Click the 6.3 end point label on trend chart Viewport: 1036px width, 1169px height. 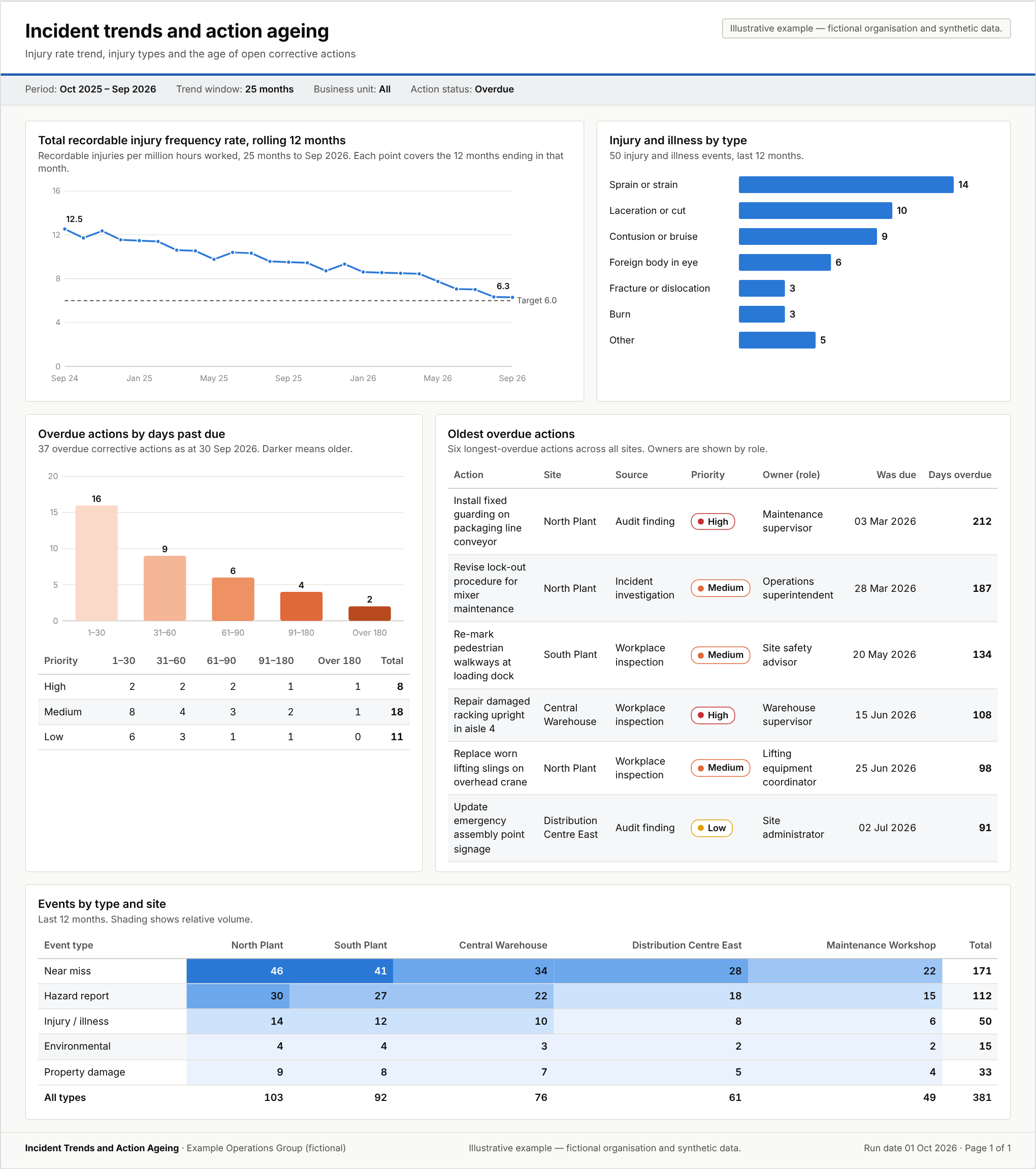pos(503,286)
